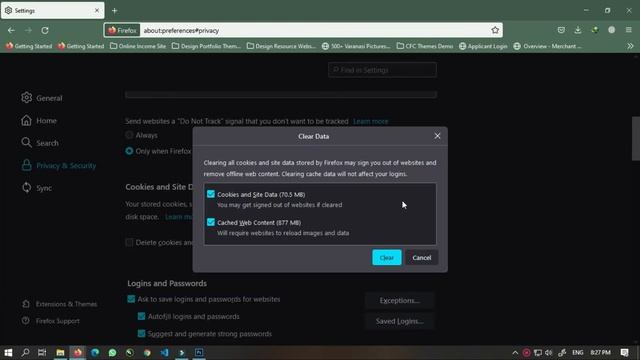640x360 pixels.
Task: Open Design Resource Webs... bookmark folder
Action: [281, 46]
